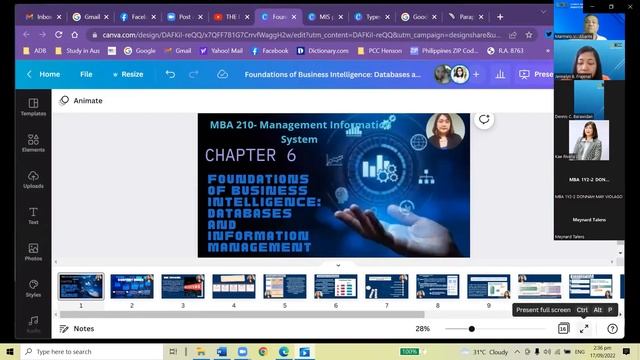
Task: Open the Styles panel
Action: tap(33, 288)
